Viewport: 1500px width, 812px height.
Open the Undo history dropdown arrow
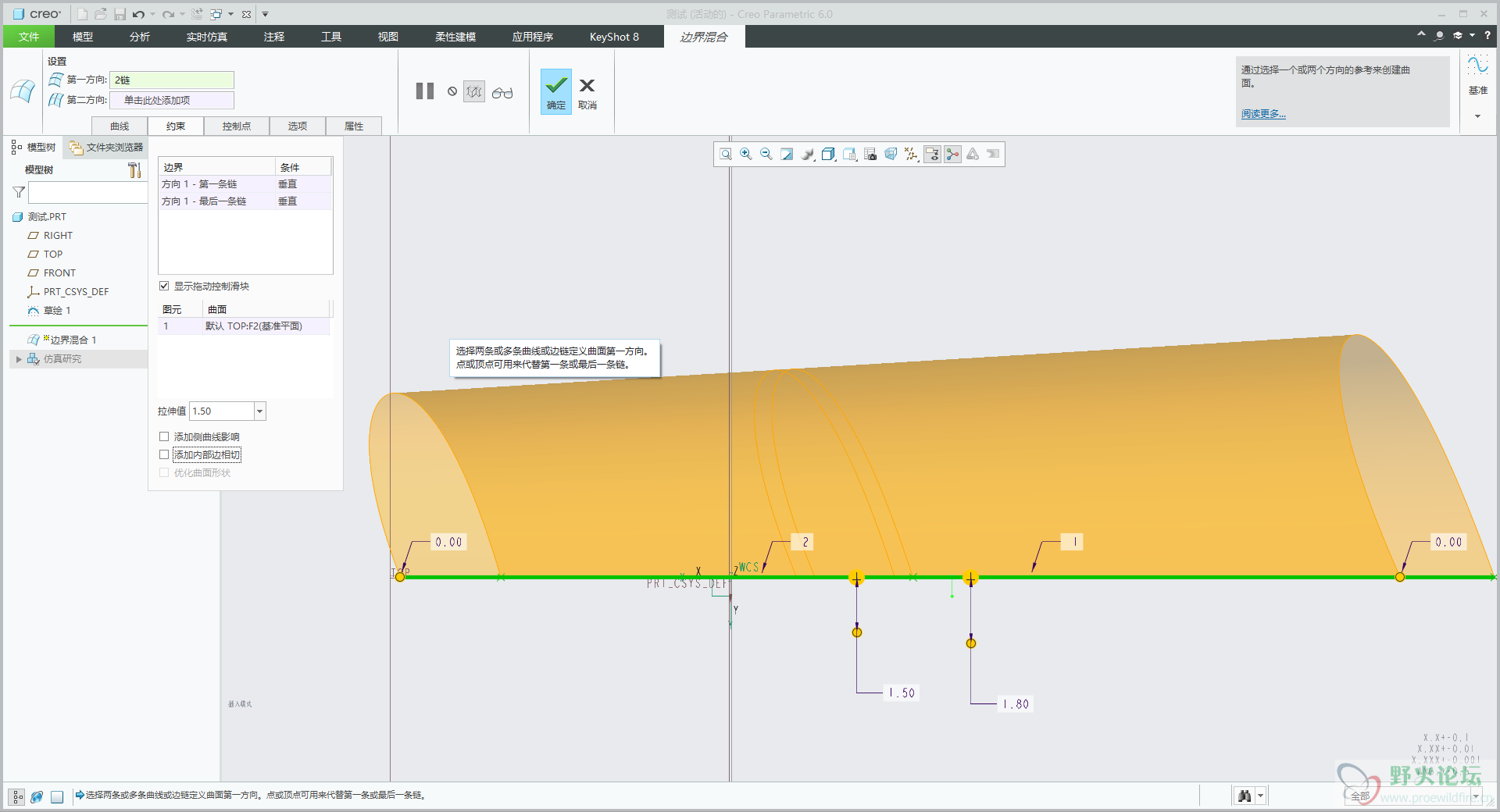tap(152, 14)
